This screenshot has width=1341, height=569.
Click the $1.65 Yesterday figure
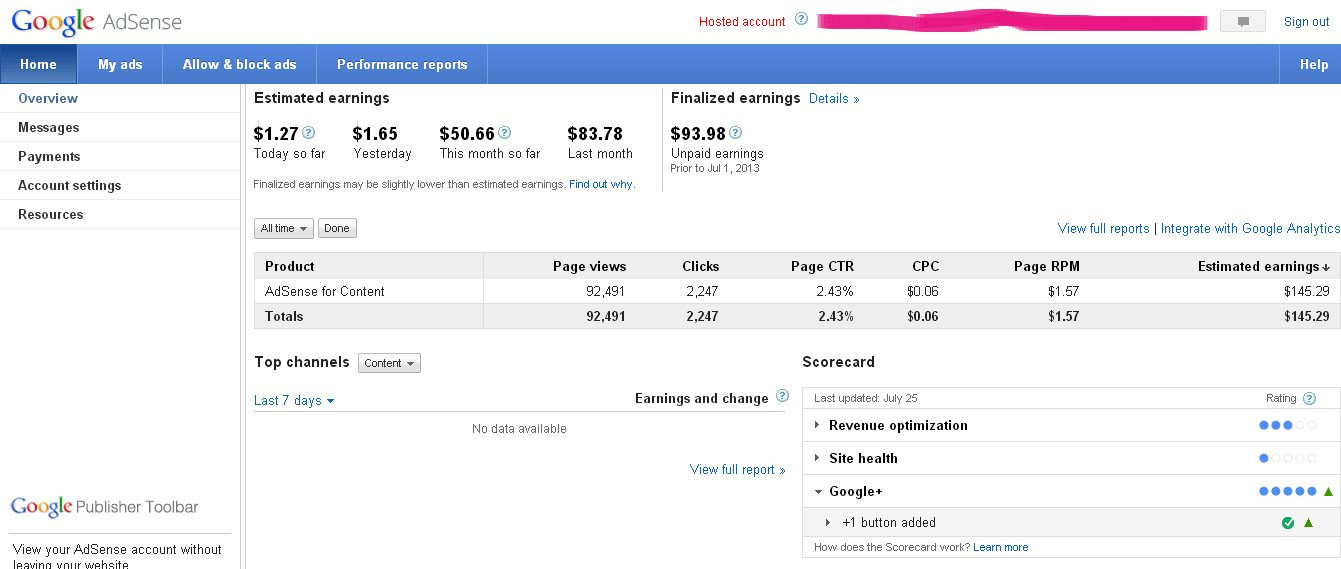pos(375,133)
